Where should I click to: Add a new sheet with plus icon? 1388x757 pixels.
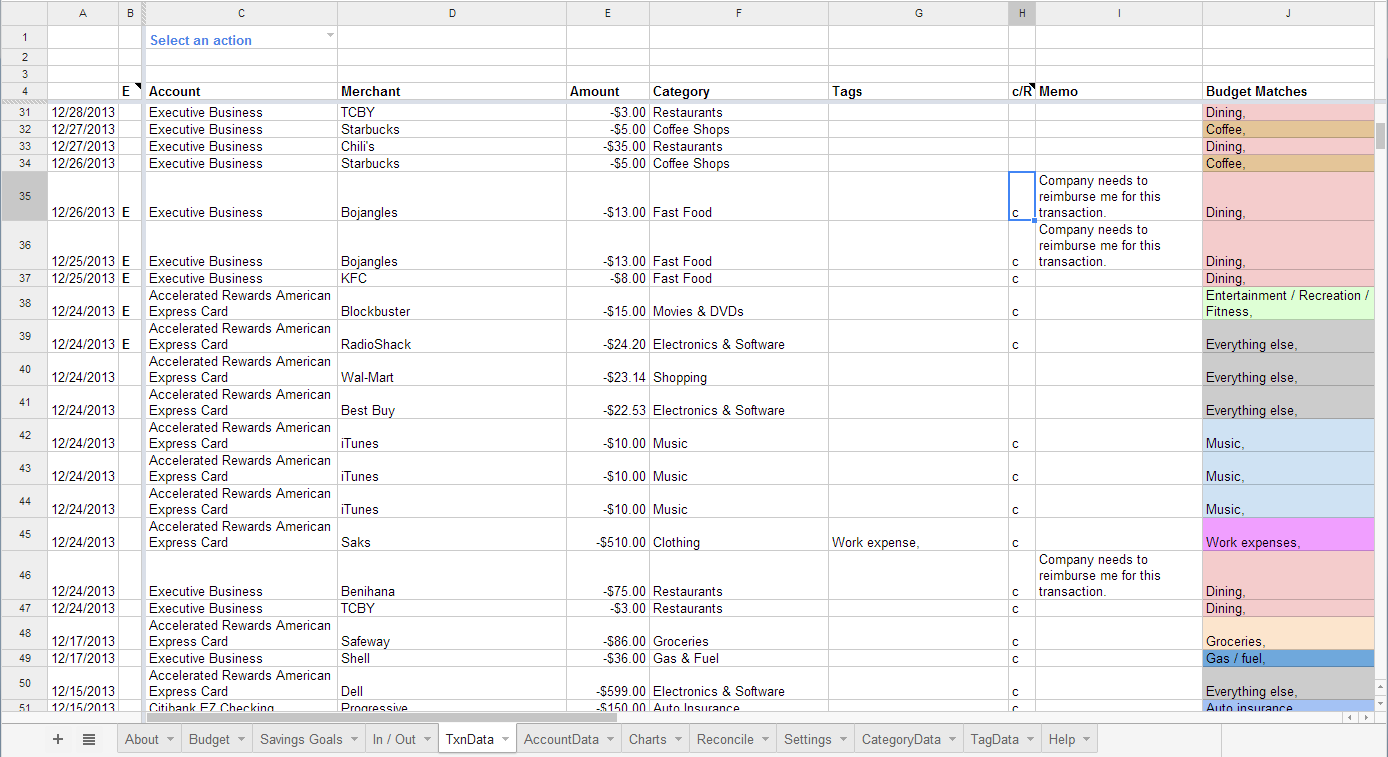(x=58, y=739)
